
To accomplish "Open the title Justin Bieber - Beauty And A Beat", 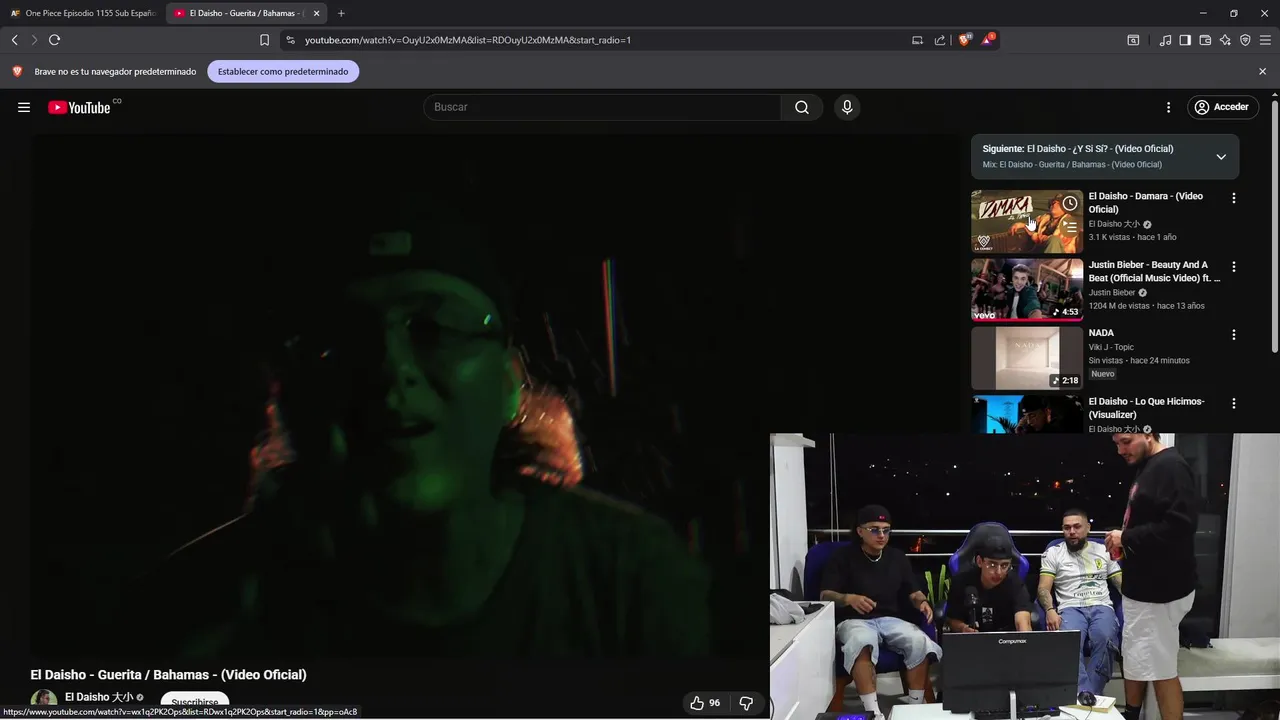I will [x=1154, y=271].
